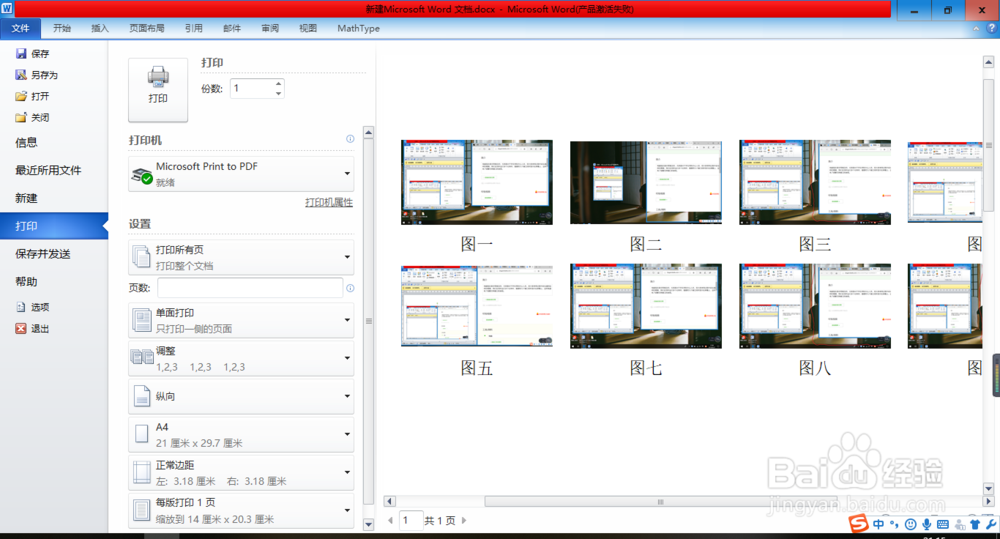Image resolution: width=1000 pixels, height=539 pixels.
Task: Click the Word application icon in title bar
Action: (7, 8)
